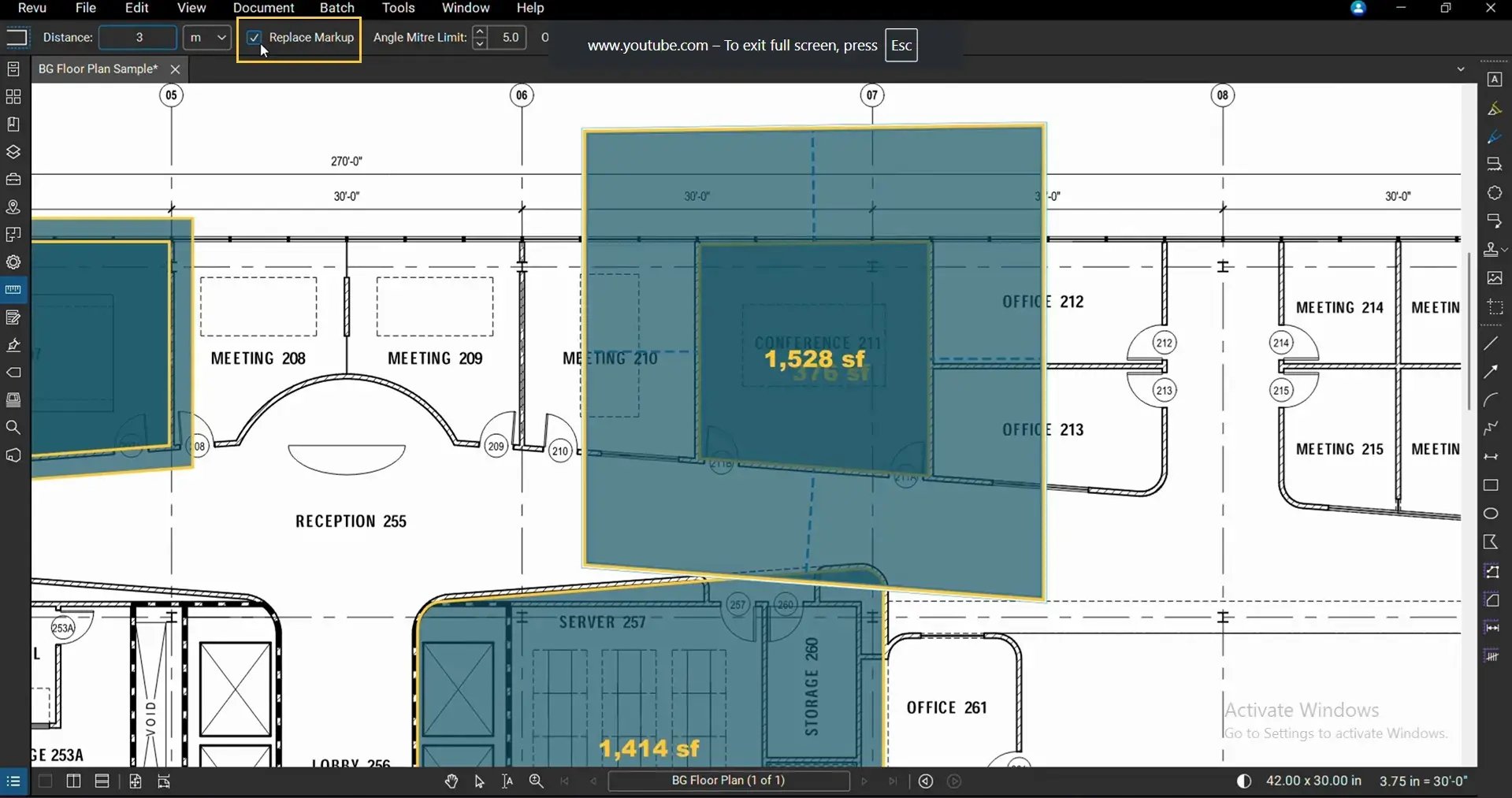Open the Sets panel icon

click(x=13, y=400)
